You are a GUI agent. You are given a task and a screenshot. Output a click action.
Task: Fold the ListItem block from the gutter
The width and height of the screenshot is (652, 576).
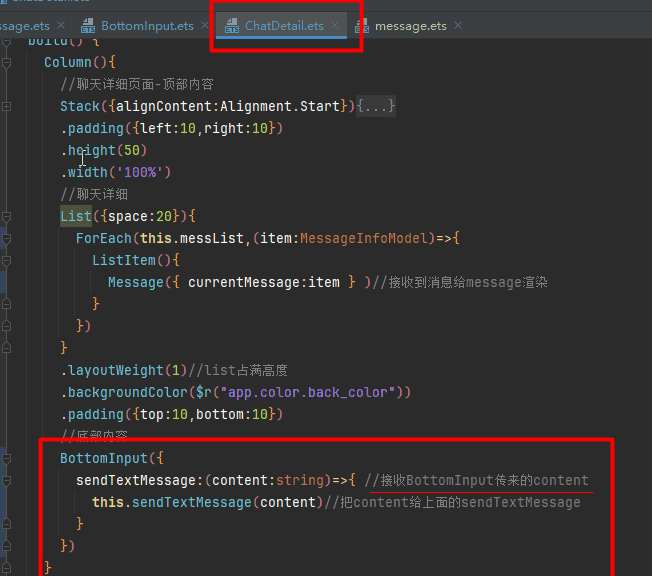[x=6, y=260]
